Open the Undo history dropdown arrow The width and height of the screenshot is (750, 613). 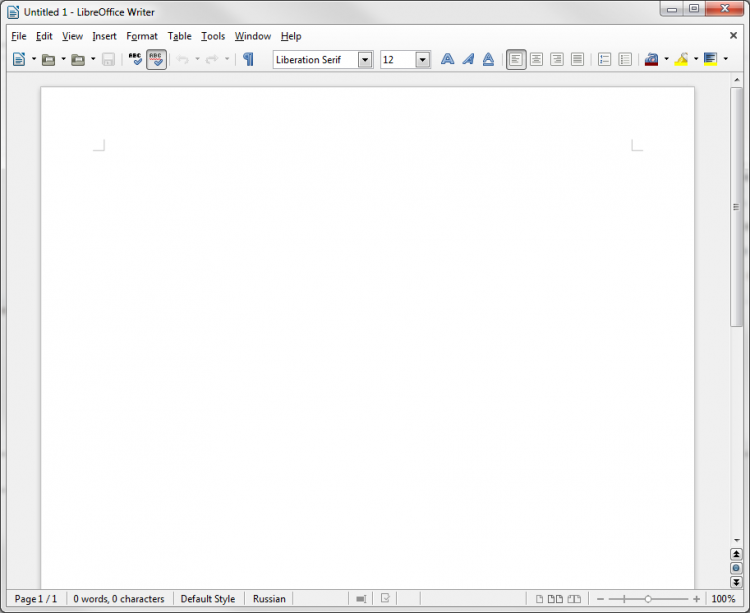point(197,59)
